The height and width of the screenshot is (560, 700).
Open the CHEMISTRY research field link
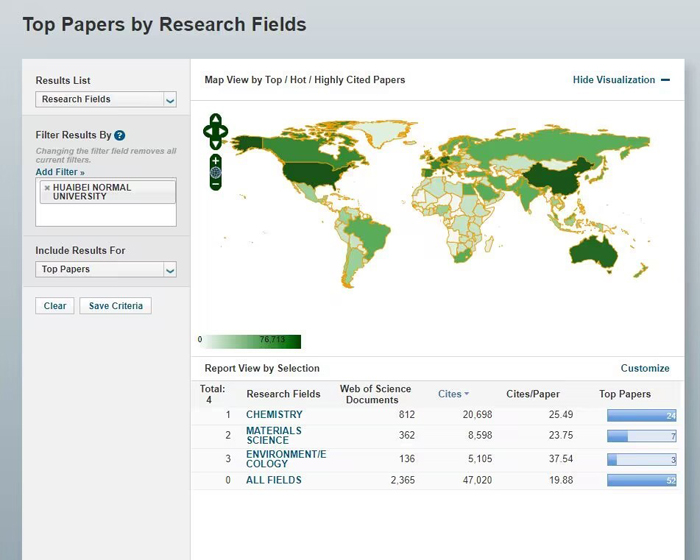tap(274, 415)
